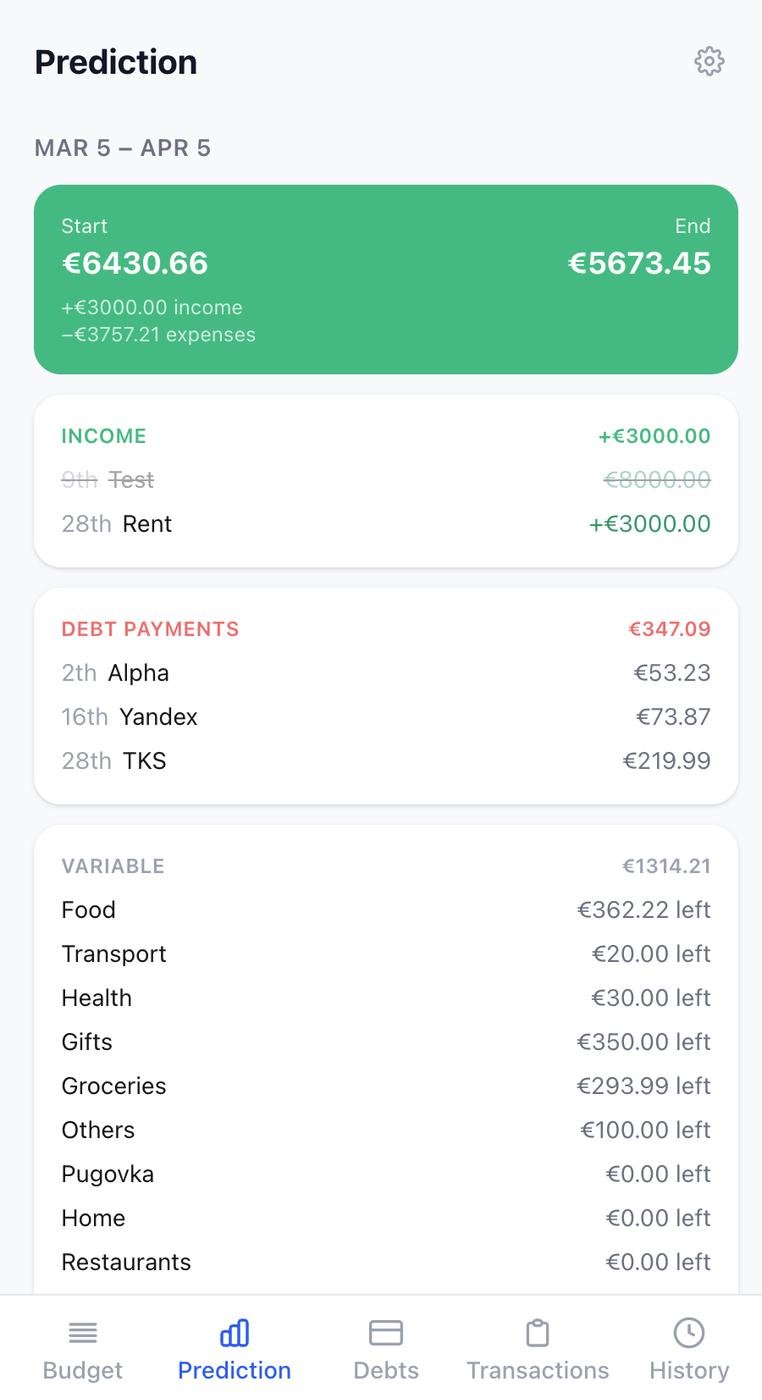This screenshot has width=762, height=1400.
Task: Tap the Debts card icon
Action: click(386, 1333)
